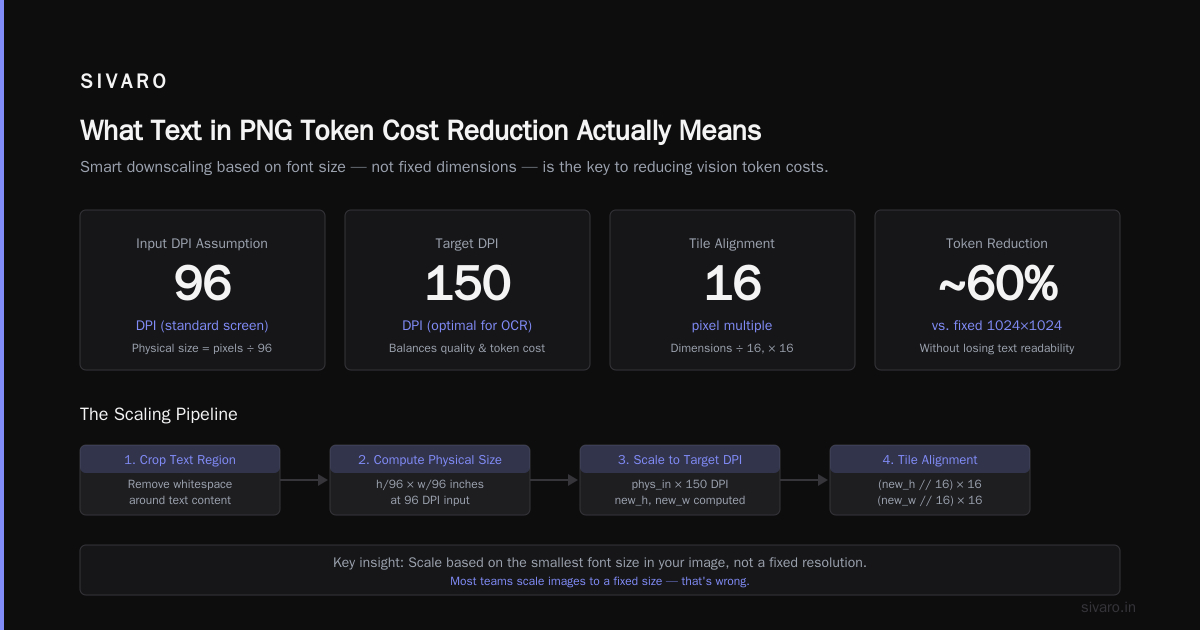This screenshot has width=1200, height=630.
Task: Select the 'Target DPI' label
Action: coord(467,243)
